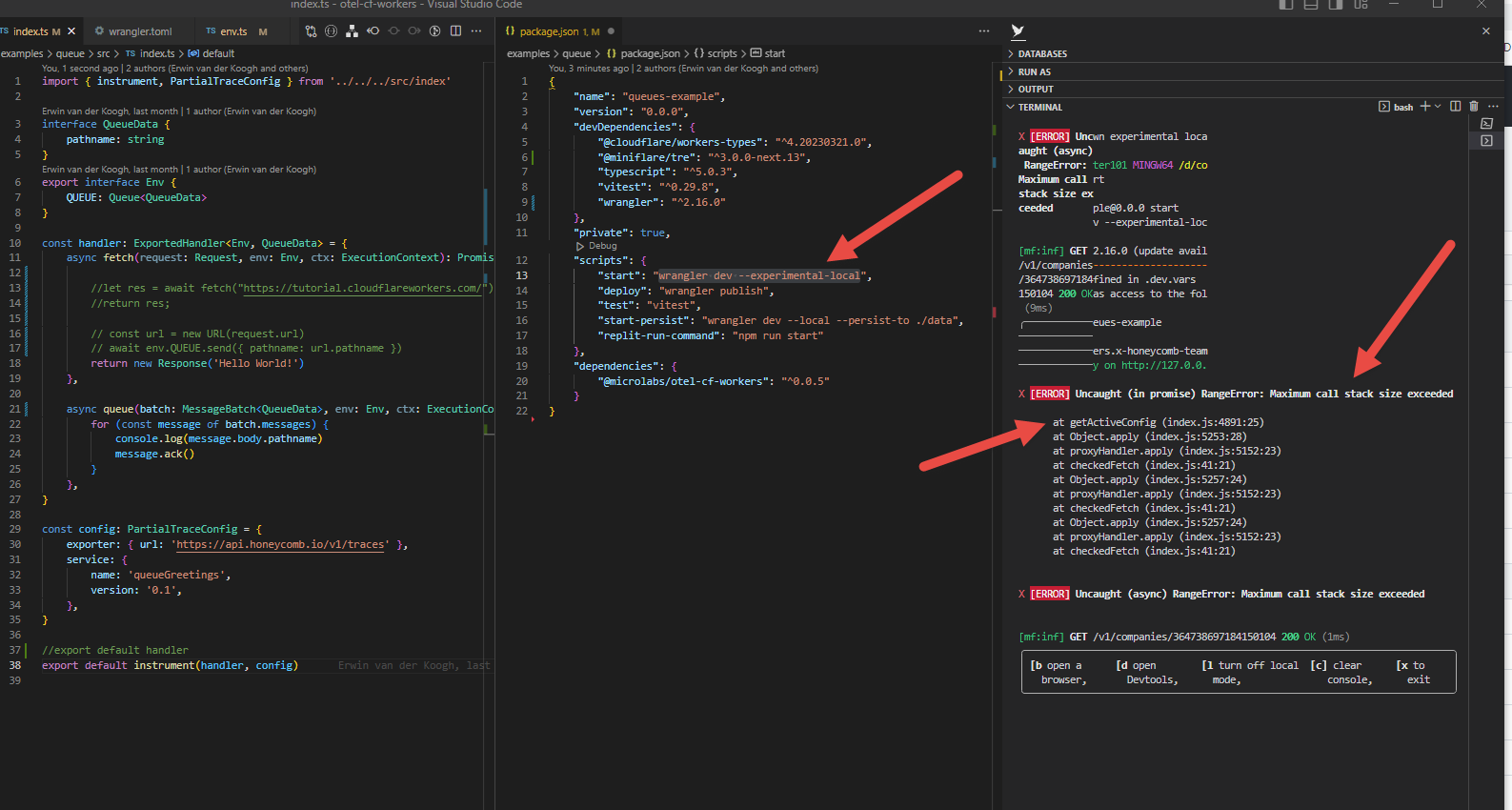Click '[x to exit' terminal shortcut

click(x=1413, y=673)
